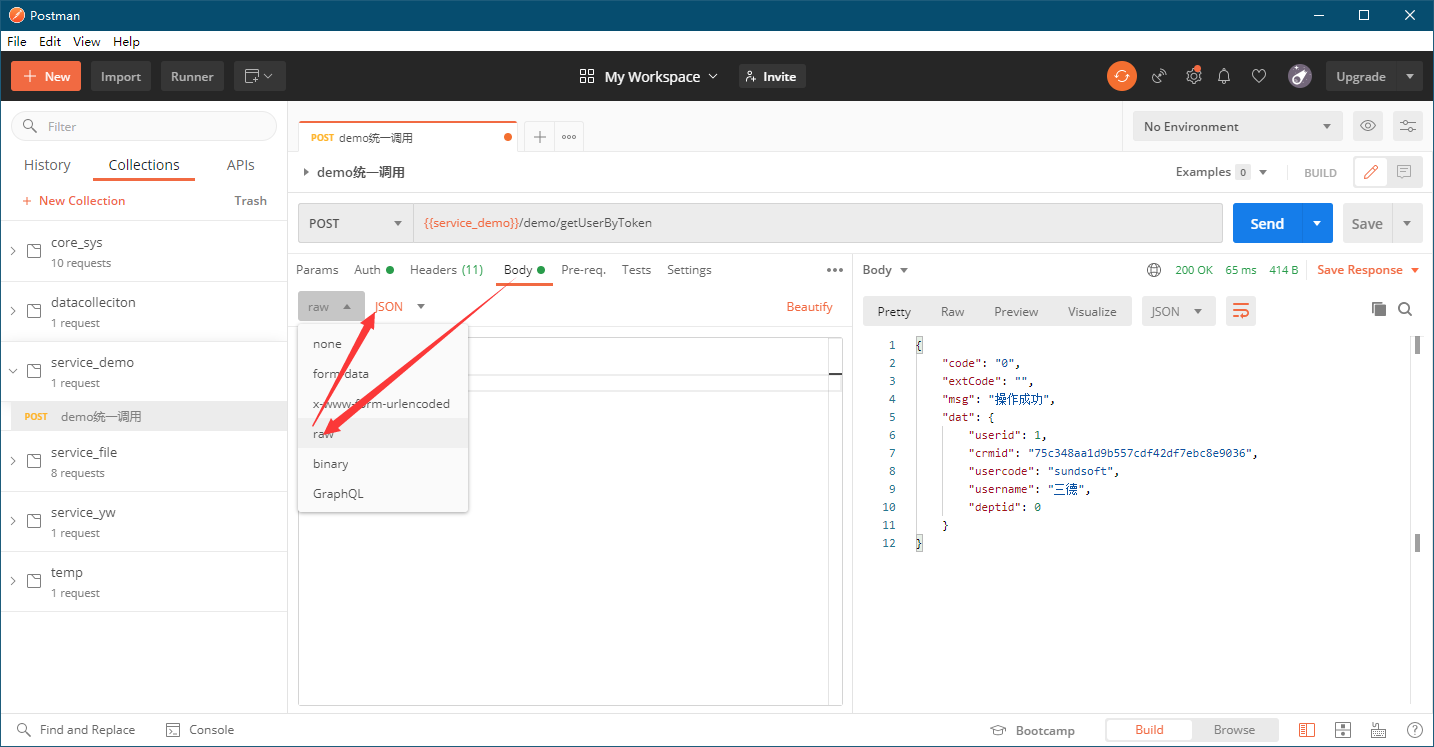Open the Trash link

tap(250, 200)
